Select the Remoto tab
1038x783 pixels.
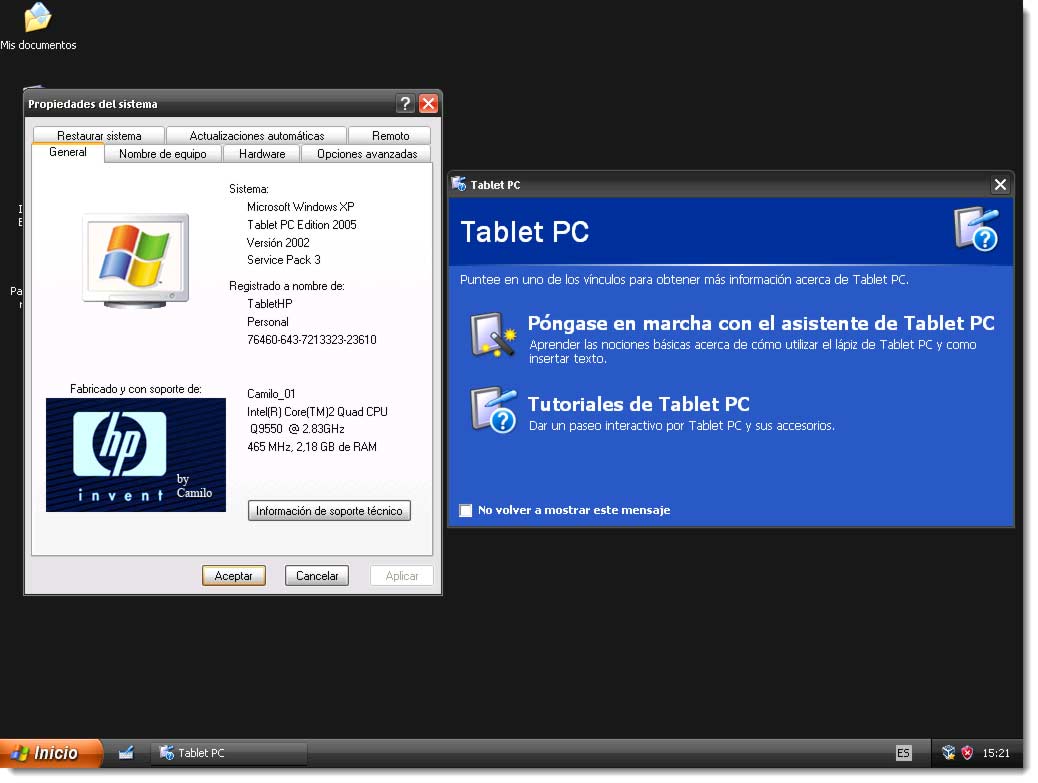[x=391, y=136]
